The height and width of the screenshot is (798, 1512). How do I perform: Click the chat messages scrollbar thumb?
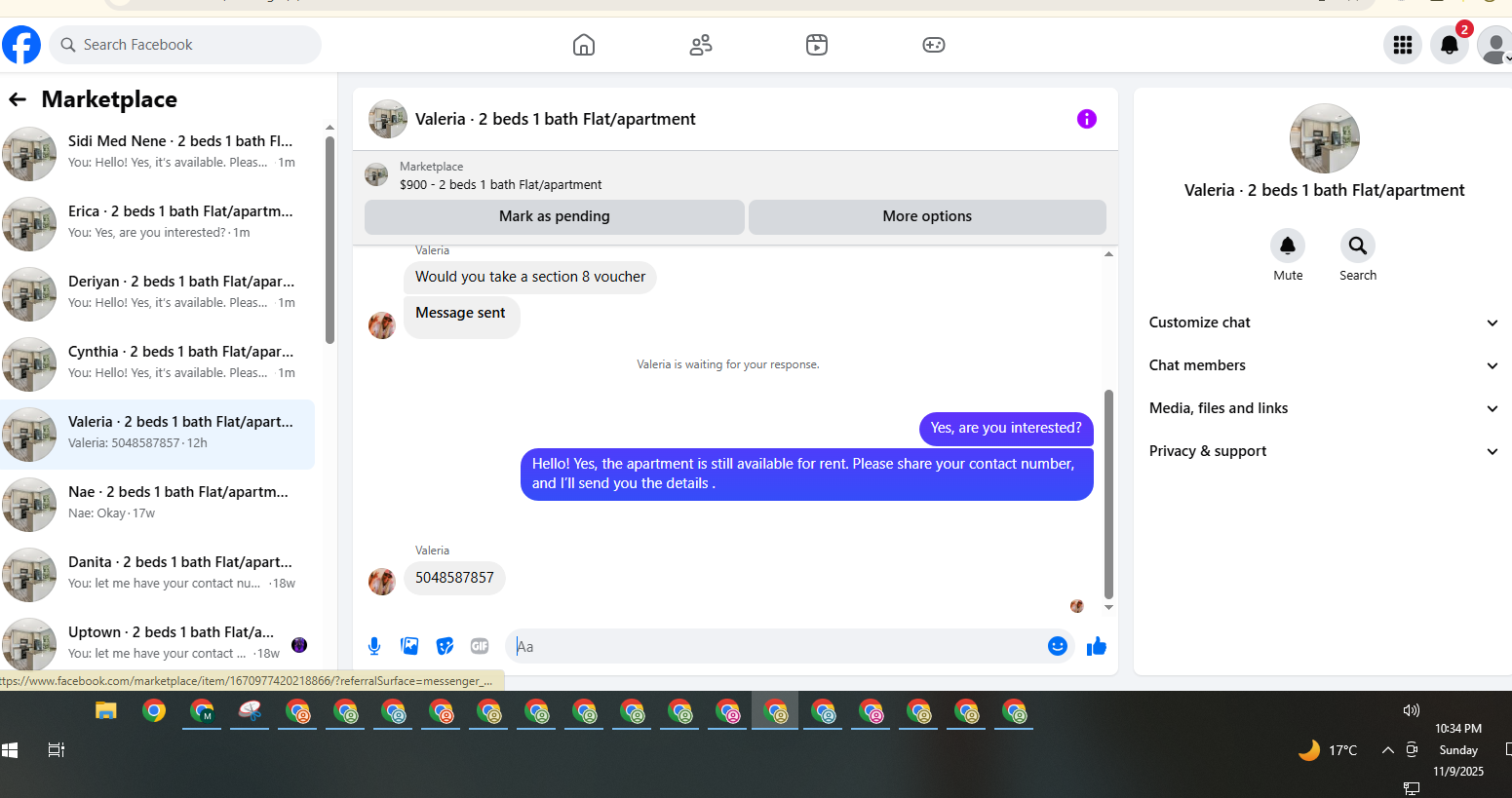(x=1108, y=494)
